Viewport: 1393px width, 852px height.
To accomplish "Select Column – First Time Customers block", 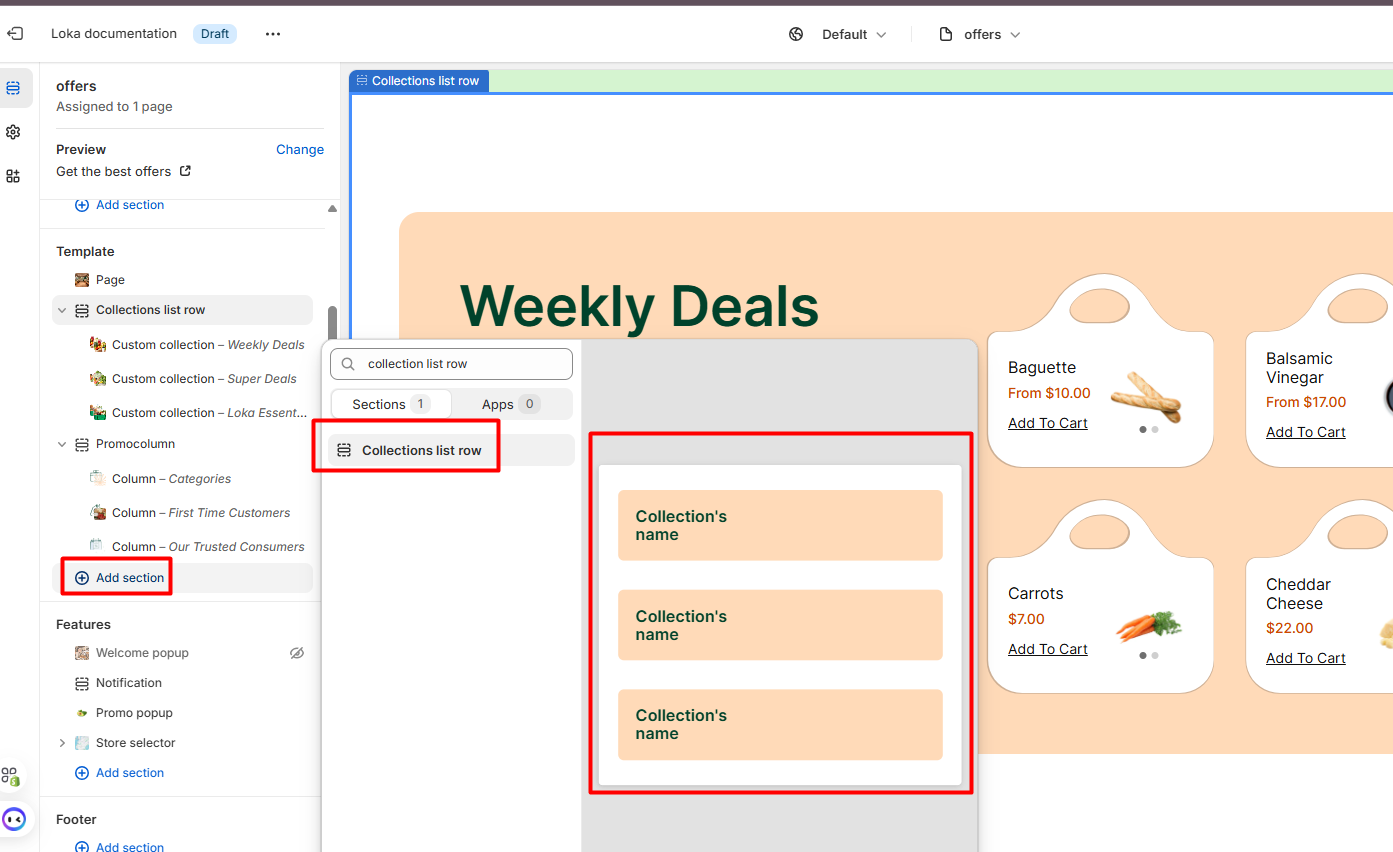I will (200, 513).
